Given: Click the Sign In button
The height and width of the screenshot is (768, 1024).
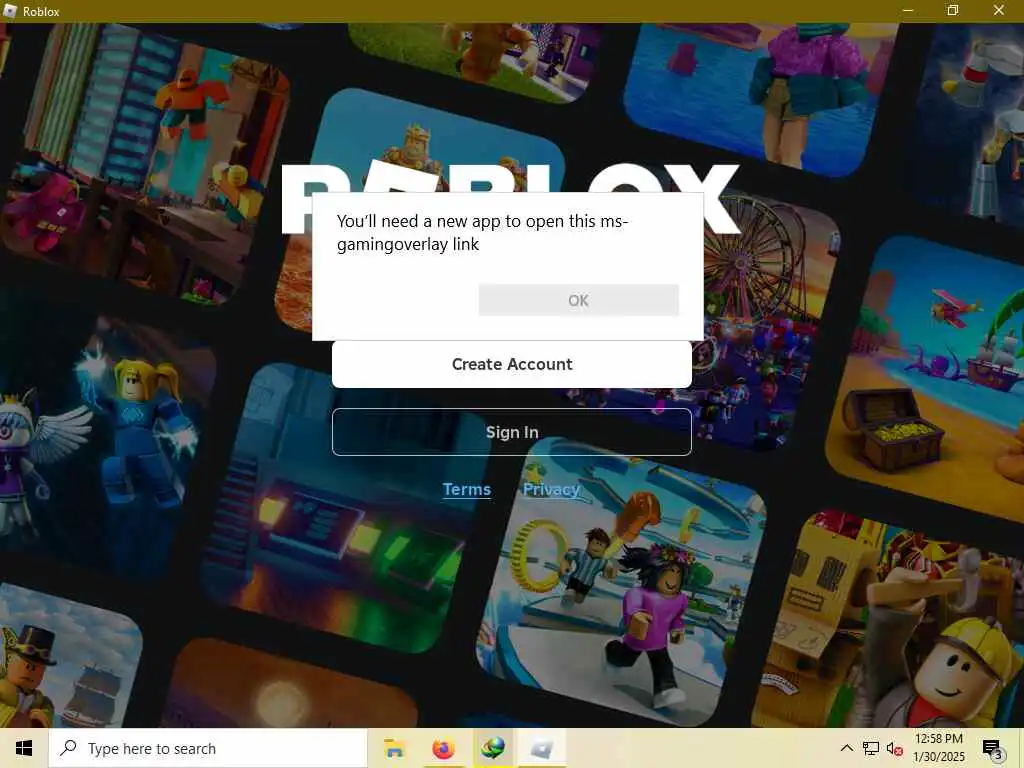Looking at the screenshot, I should [512, 432].
